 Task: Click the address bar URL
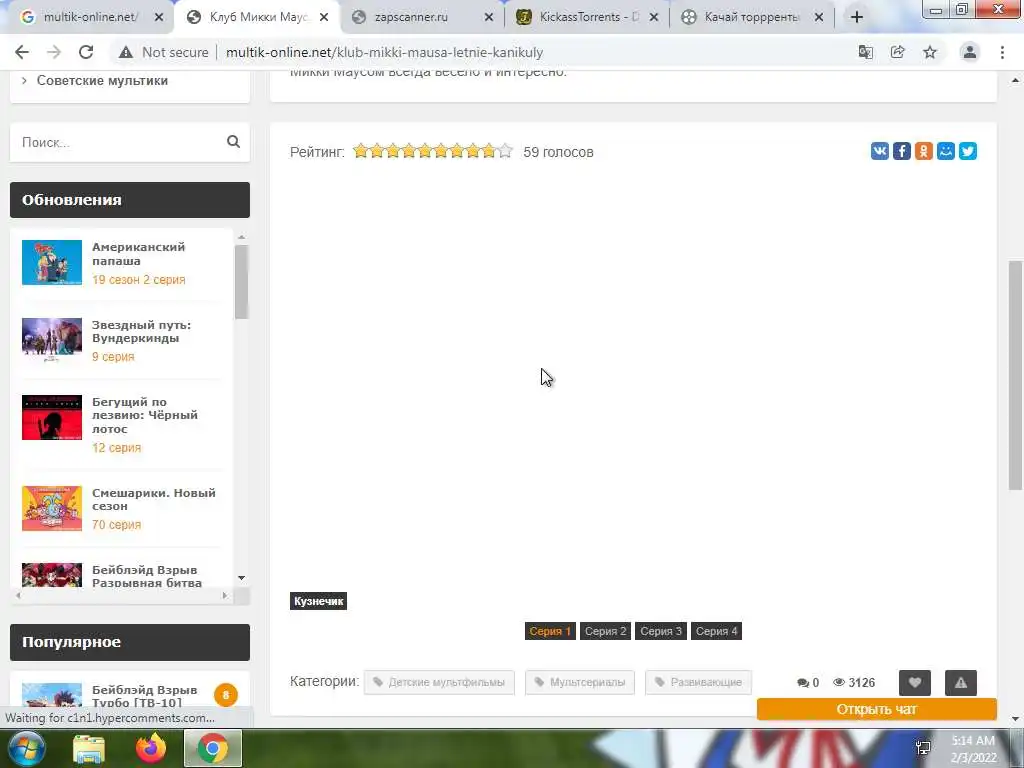385,52
